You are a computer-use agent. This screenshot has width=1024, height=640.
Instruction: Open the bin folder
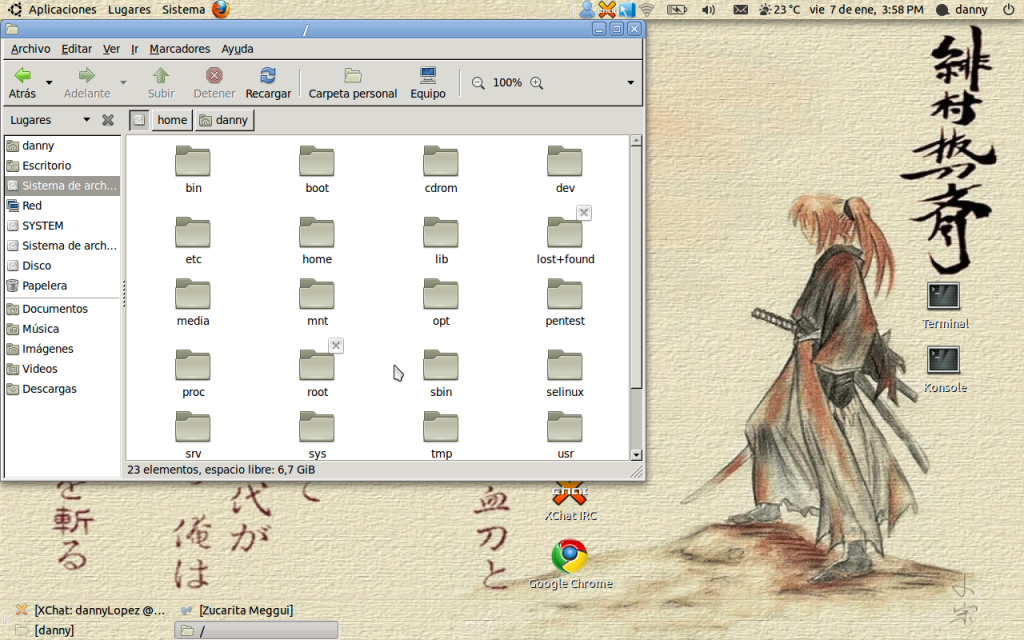coord(193,169)
